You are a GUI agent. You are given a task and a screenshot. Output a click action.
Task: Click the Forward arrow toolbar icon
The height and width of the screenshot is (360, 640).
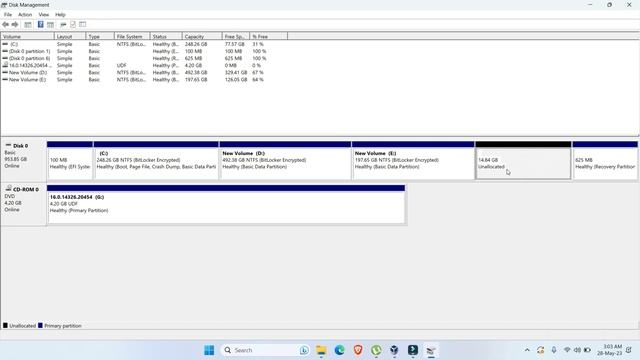(x=15, y=24)
